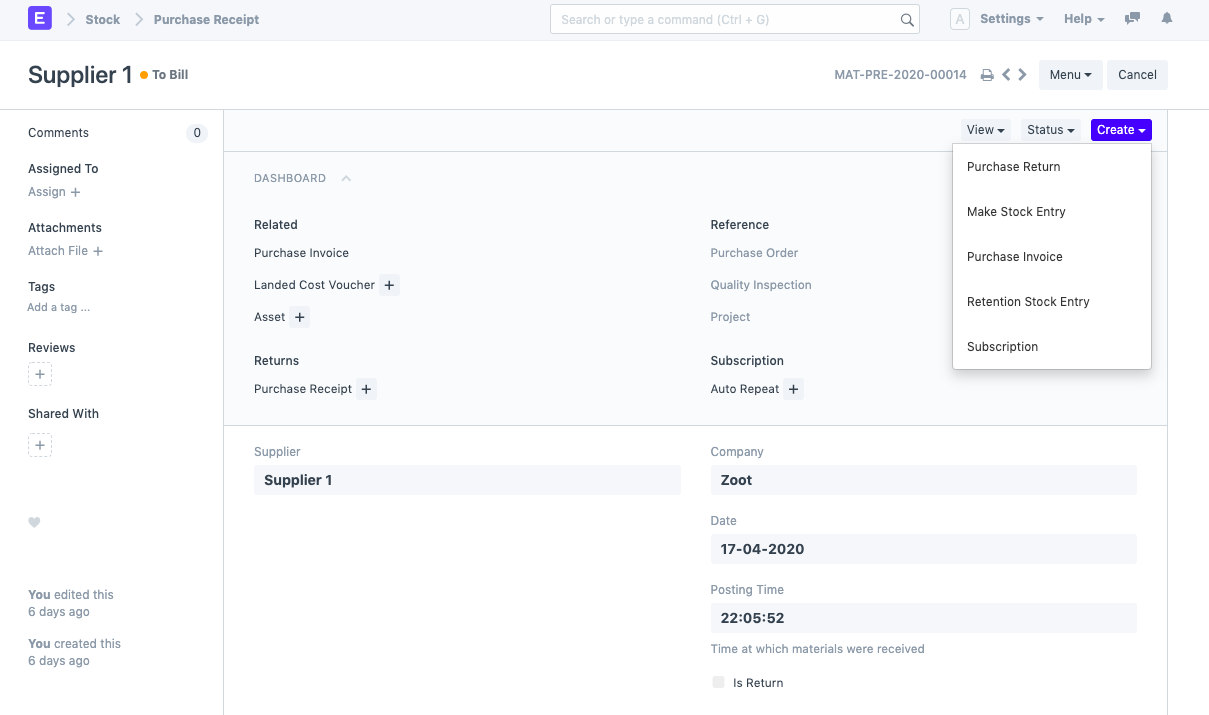This screenshot has width=1209, height=715.
Task: Click the ERPNext home logo icon
Action: coord(40,19)
